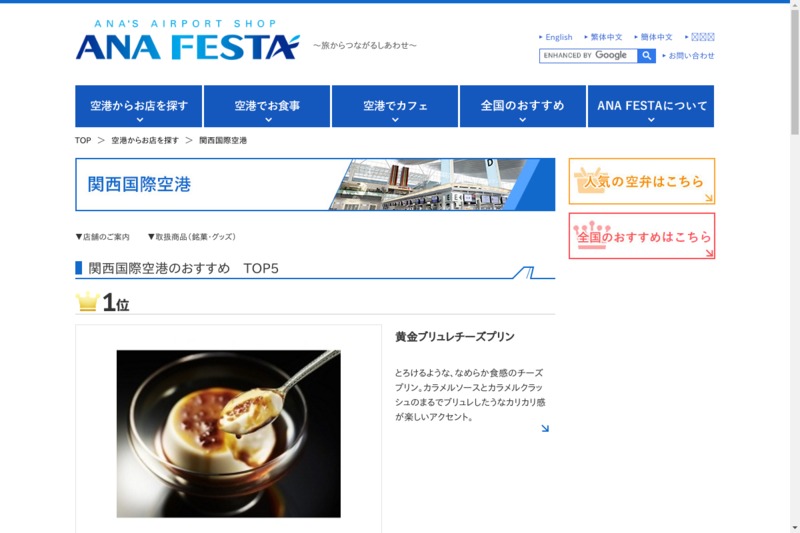Click the blue search magnifier button
Viewport: 800px width, 533px height.
tap(646, 56)
